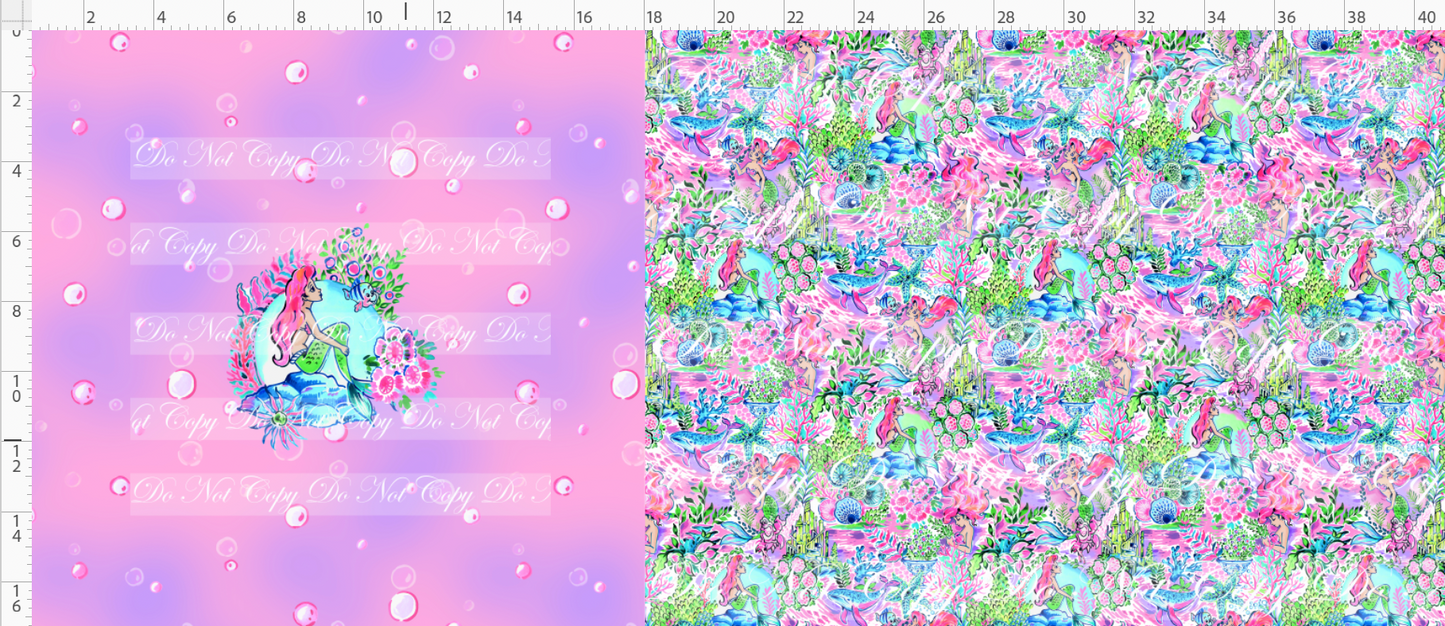This screenshot has width=1445, height=626.
Task: Click the "12" mark on horizontal ruler
Action: point(443,18)
